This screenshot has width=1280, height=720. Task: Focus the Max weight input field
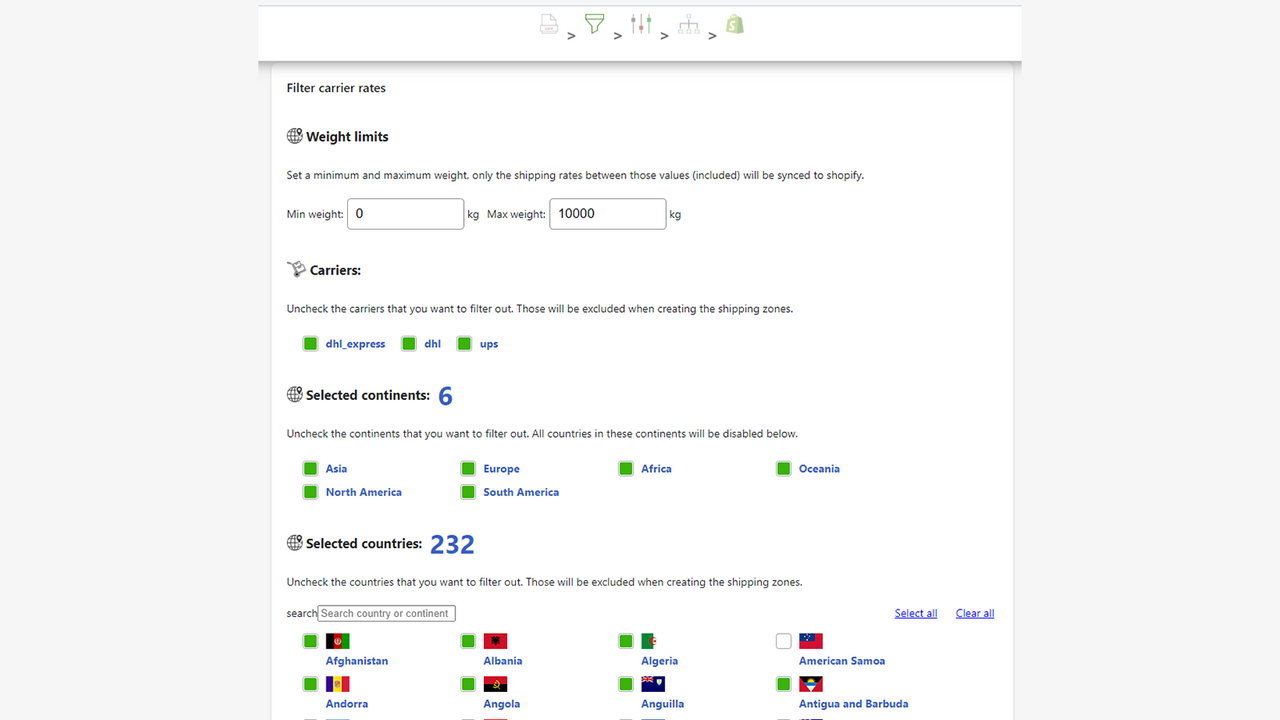pos(608,214)
